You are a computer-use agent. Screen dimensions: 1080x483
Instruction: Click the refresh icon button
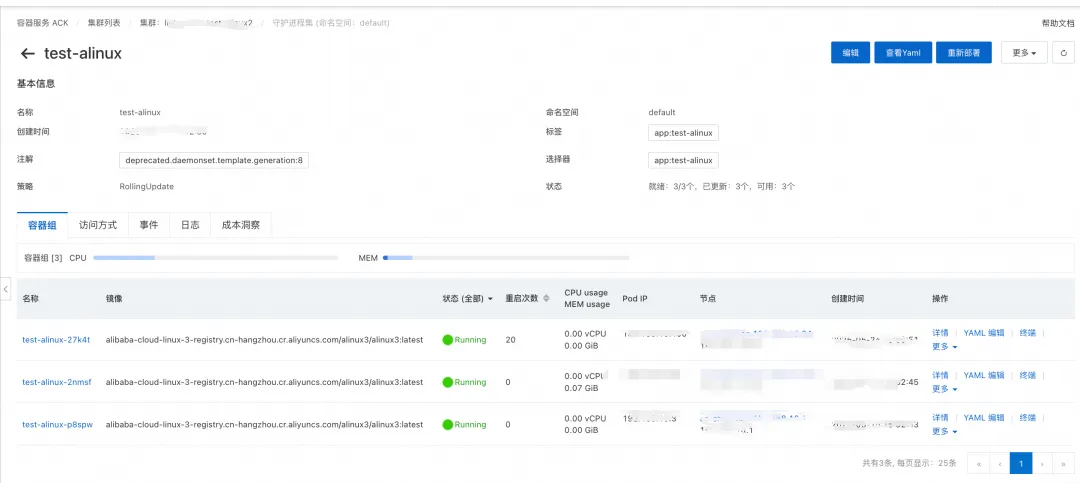click(x=1063, y=53)
